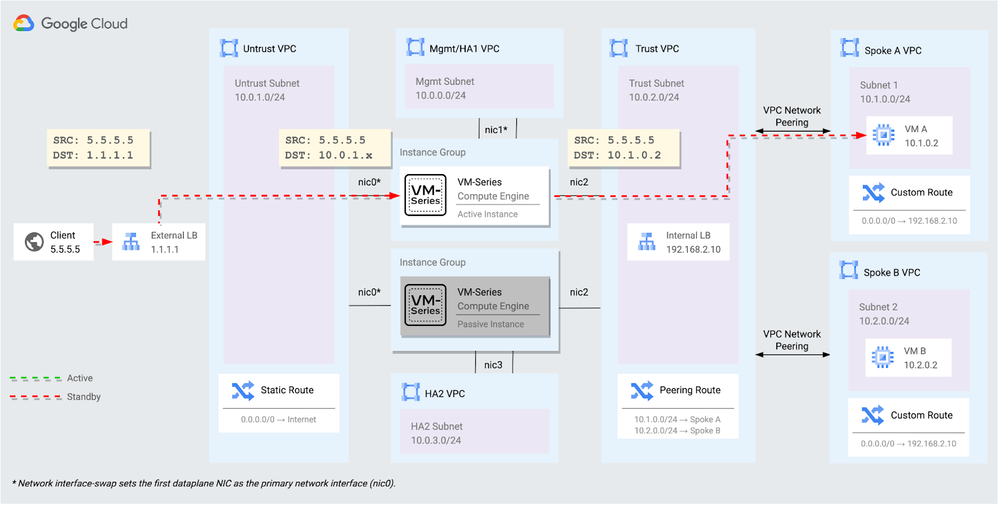Click the Active Instance caption
The height and width of the screenshot is (505, 999).
pyautogui.click(x=487, y=214)
